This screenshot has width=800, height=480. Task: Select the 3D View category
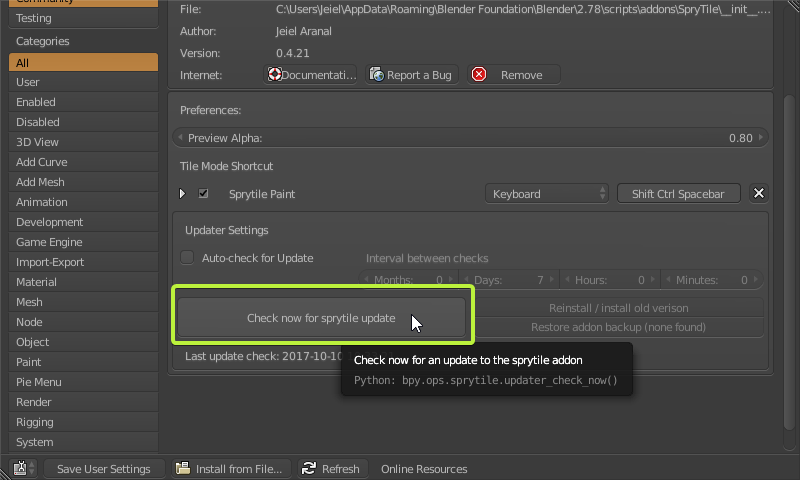tap(83, 142)
